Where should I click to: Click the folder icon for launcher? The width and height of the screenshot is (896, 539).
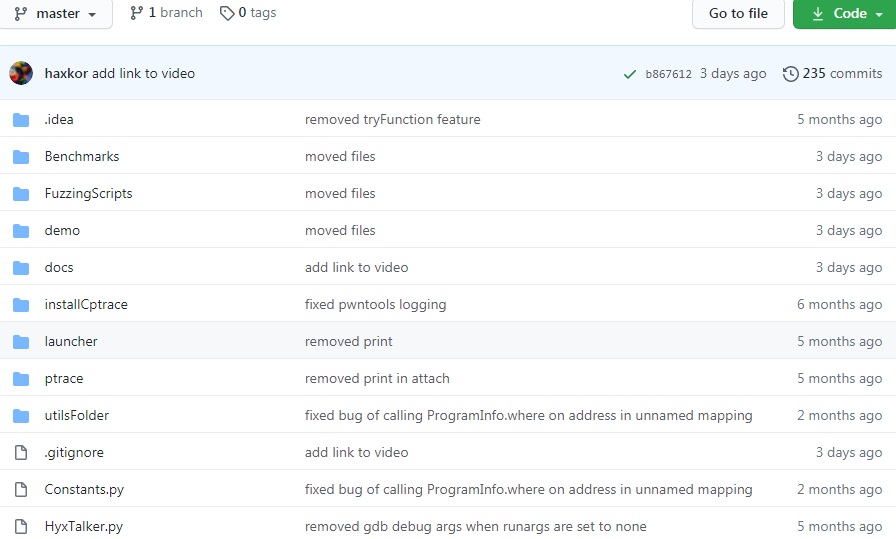[x=21, y=342]
